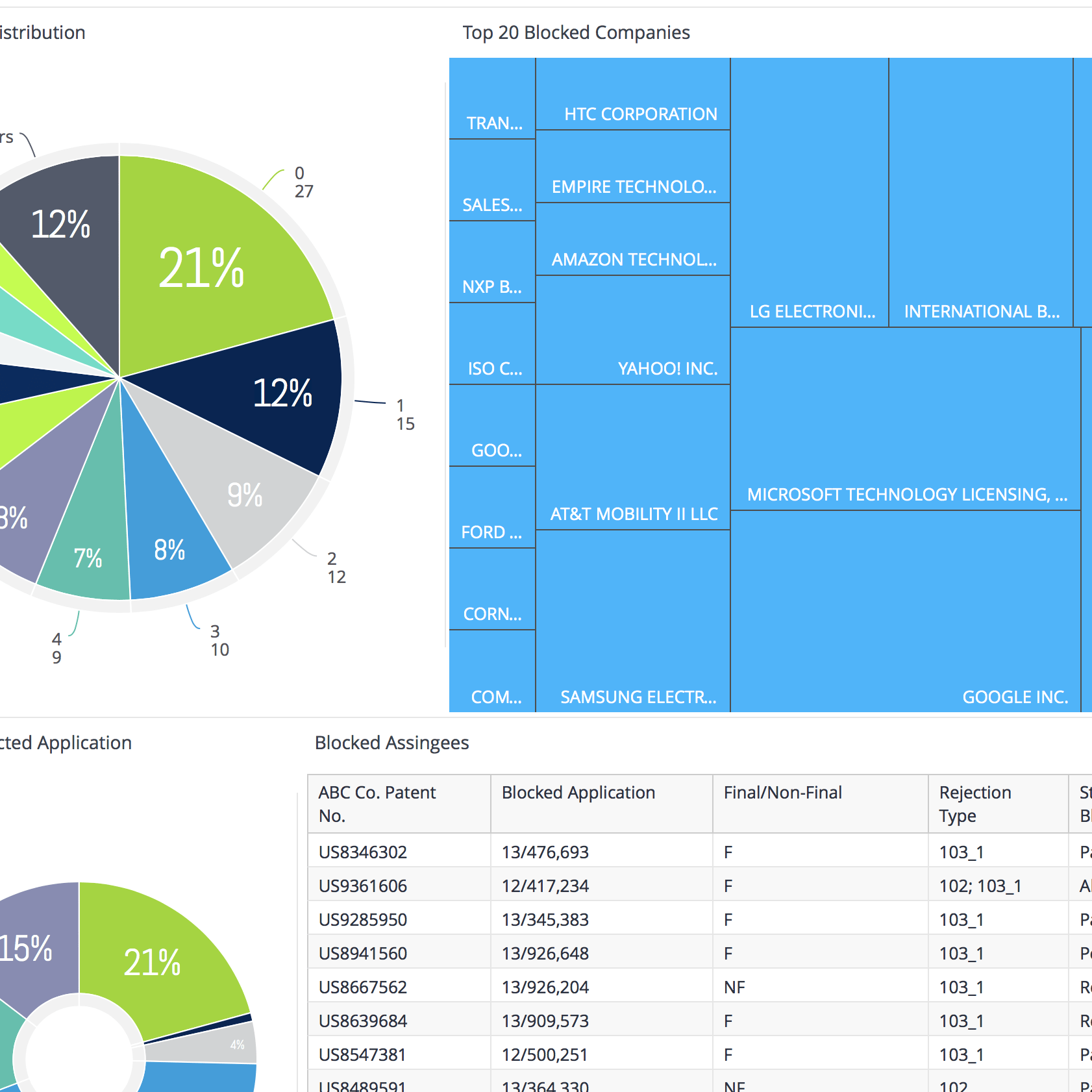Click blocked application 13/476,693

pos(545,852)
